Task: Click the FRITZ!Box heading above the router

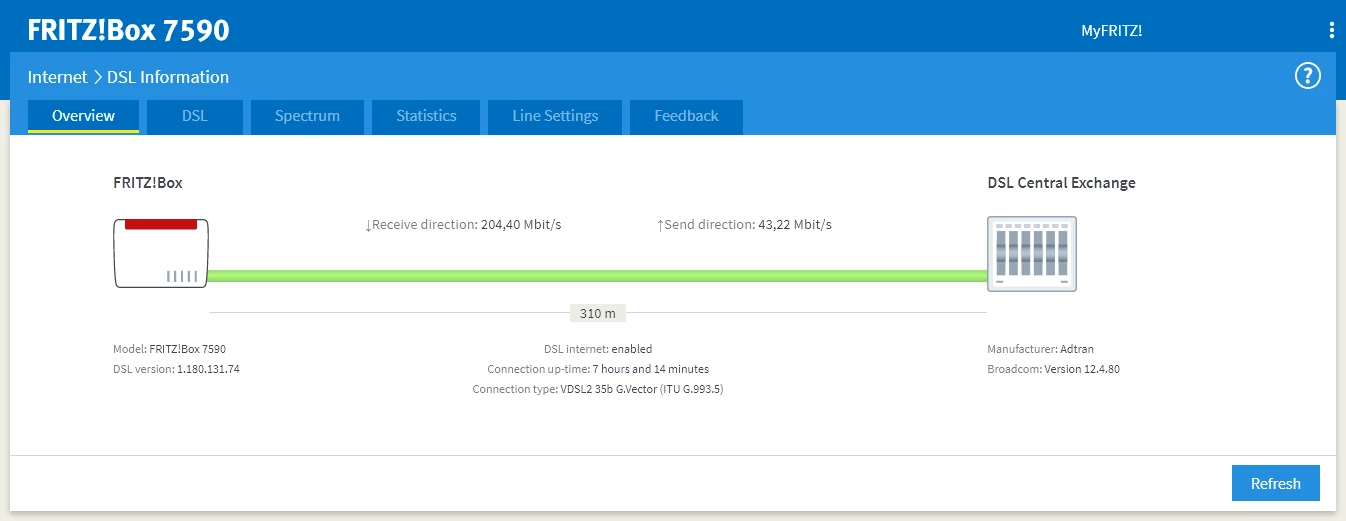Action: pyautogui.click(x=148, y=183)
